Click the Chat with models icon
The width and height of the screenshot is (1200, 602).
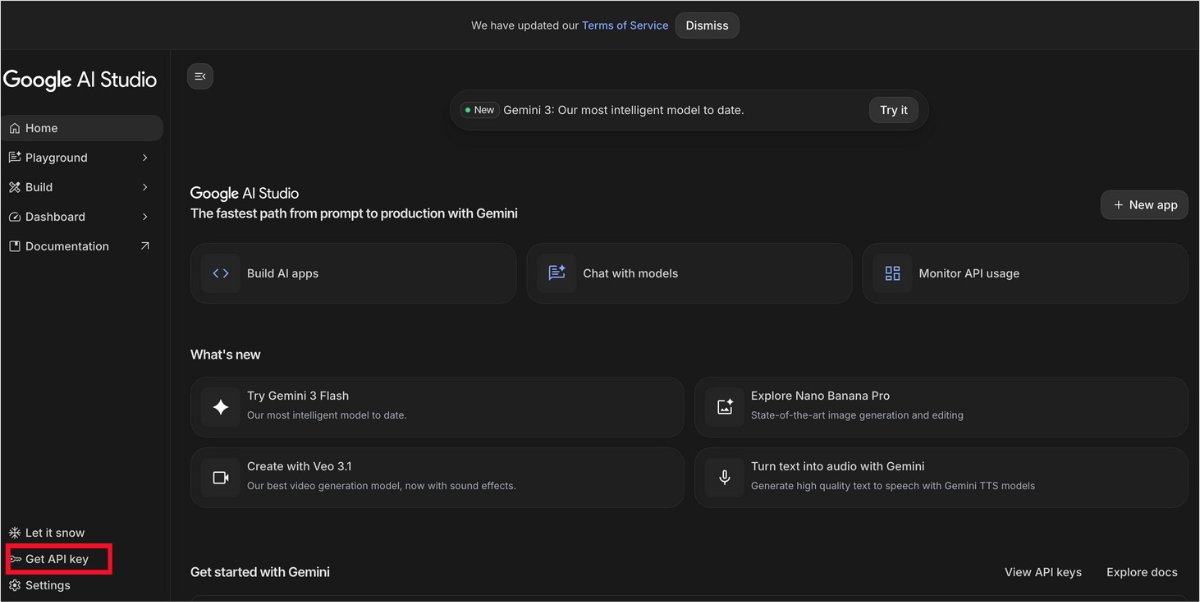tap(557, 273)
